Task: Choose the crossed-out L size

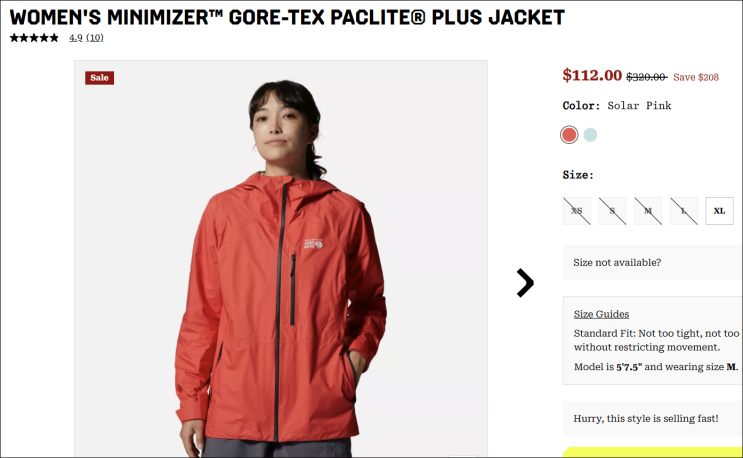Action: pyautogui.click(x=684, y=211)
